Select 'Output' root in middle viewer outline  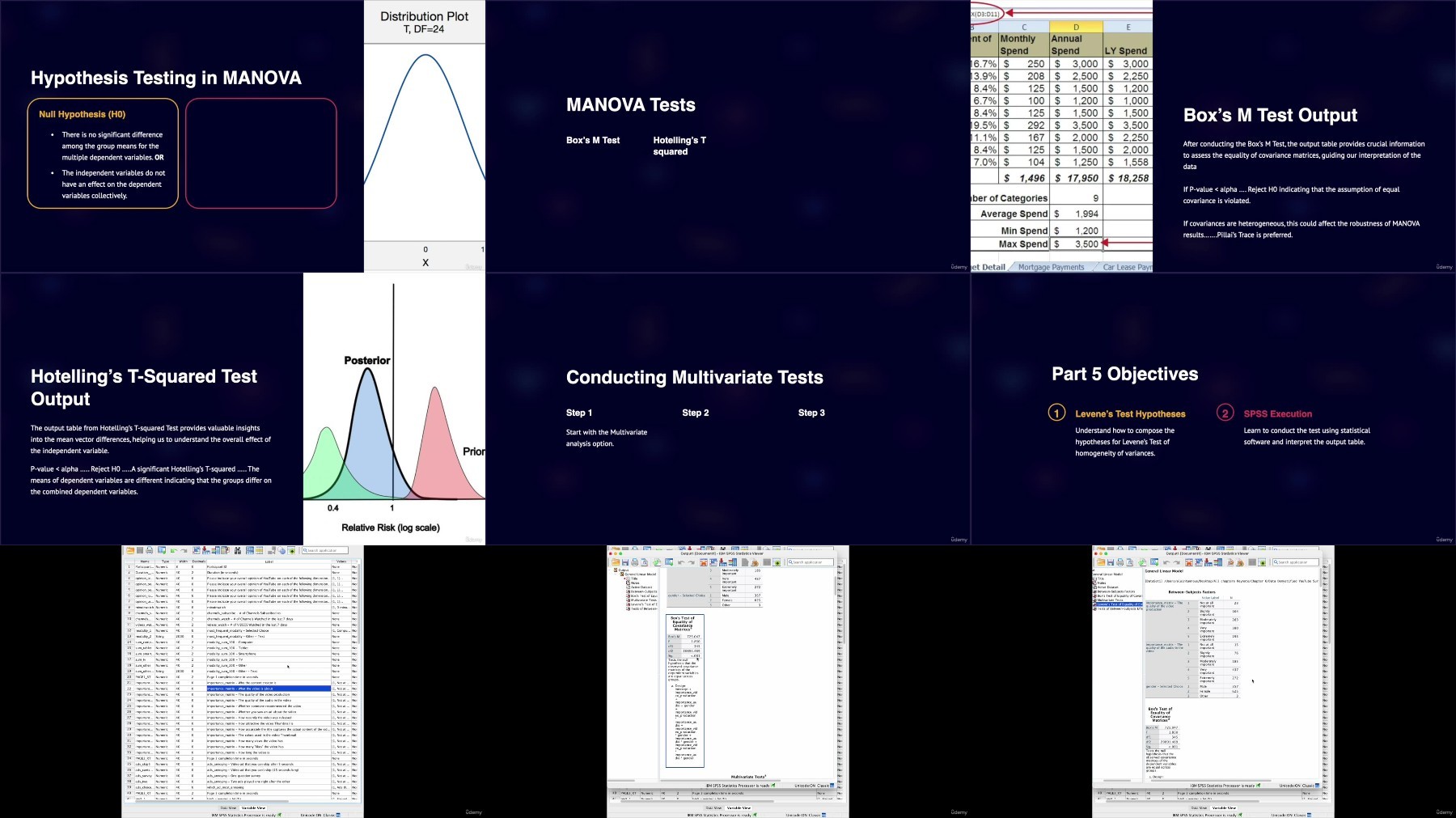[624, 570]
